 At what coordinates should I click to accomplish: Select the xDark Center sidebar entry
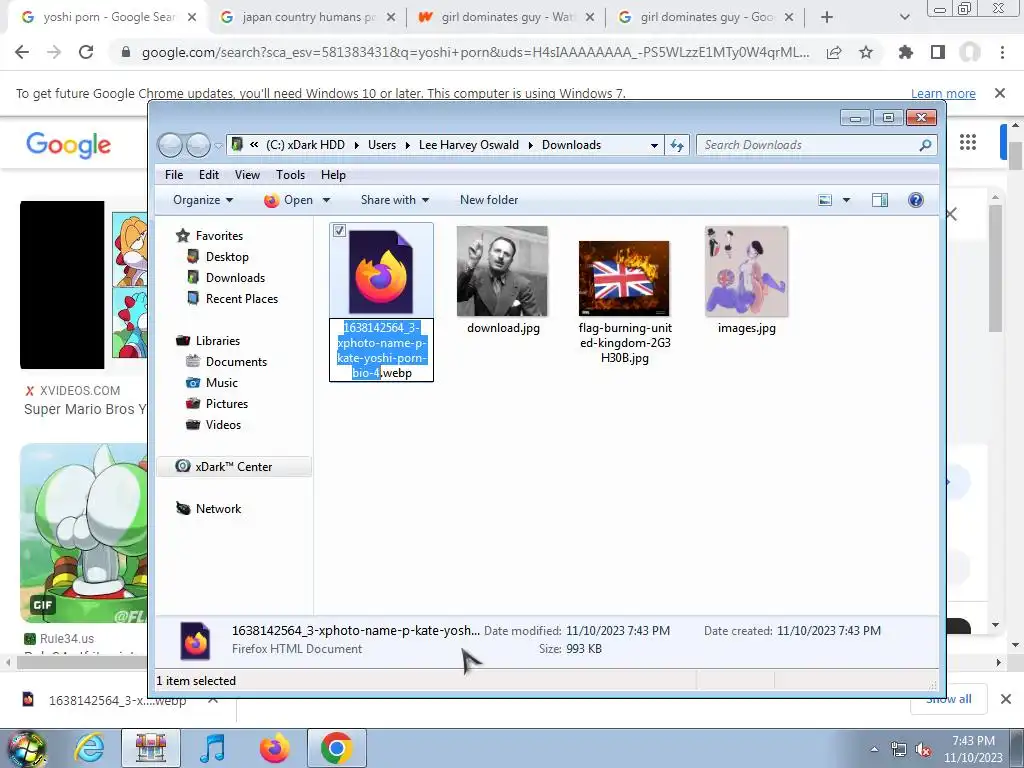pyautogui.click(x=234, y=466)
